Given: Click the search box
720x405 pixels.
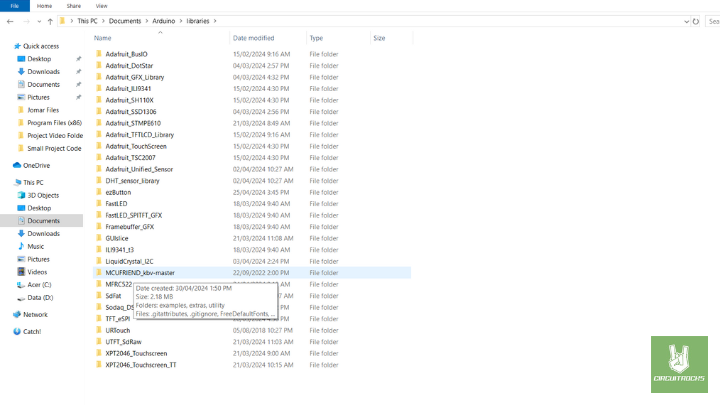Looking at the screenshot, I should click(x=713, y=22).
